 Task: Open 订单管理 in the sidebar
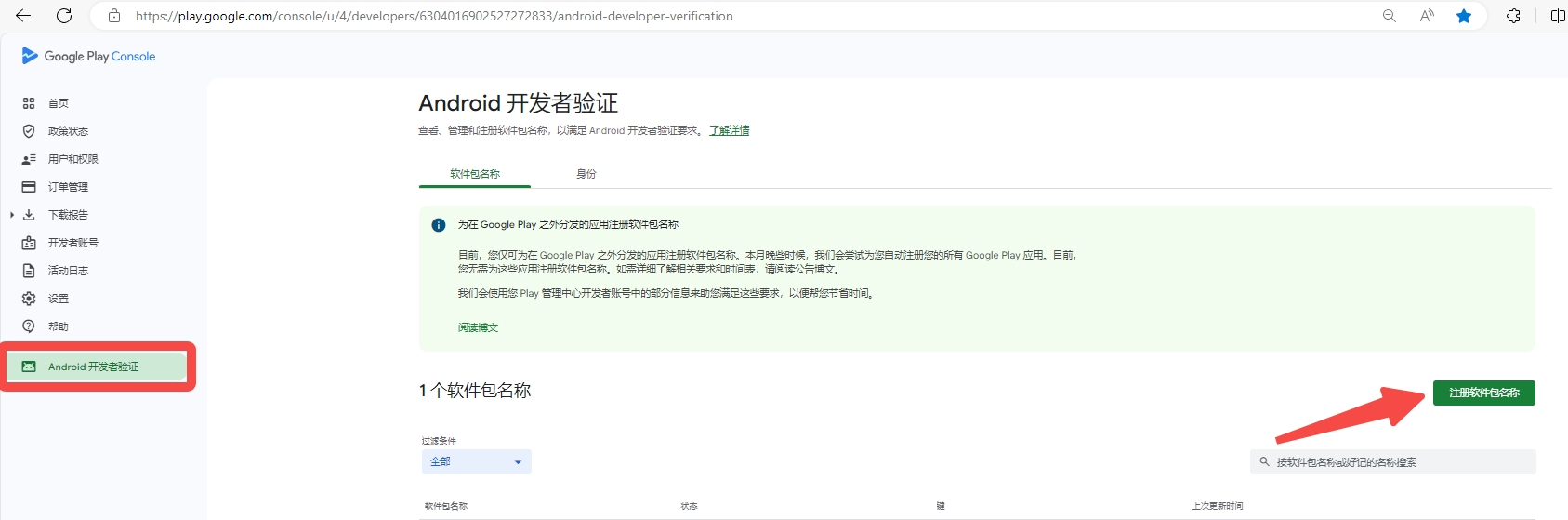[68, 187]
